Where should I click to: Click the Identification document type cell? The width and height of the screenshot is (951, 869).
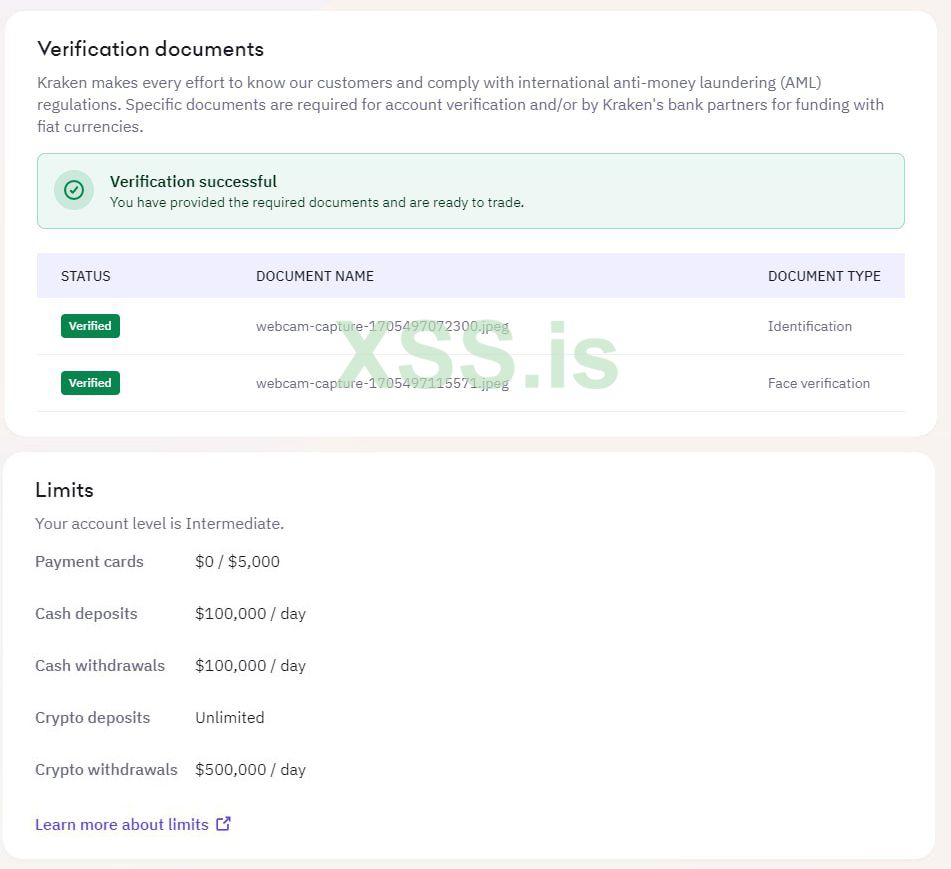click(810, 326)
